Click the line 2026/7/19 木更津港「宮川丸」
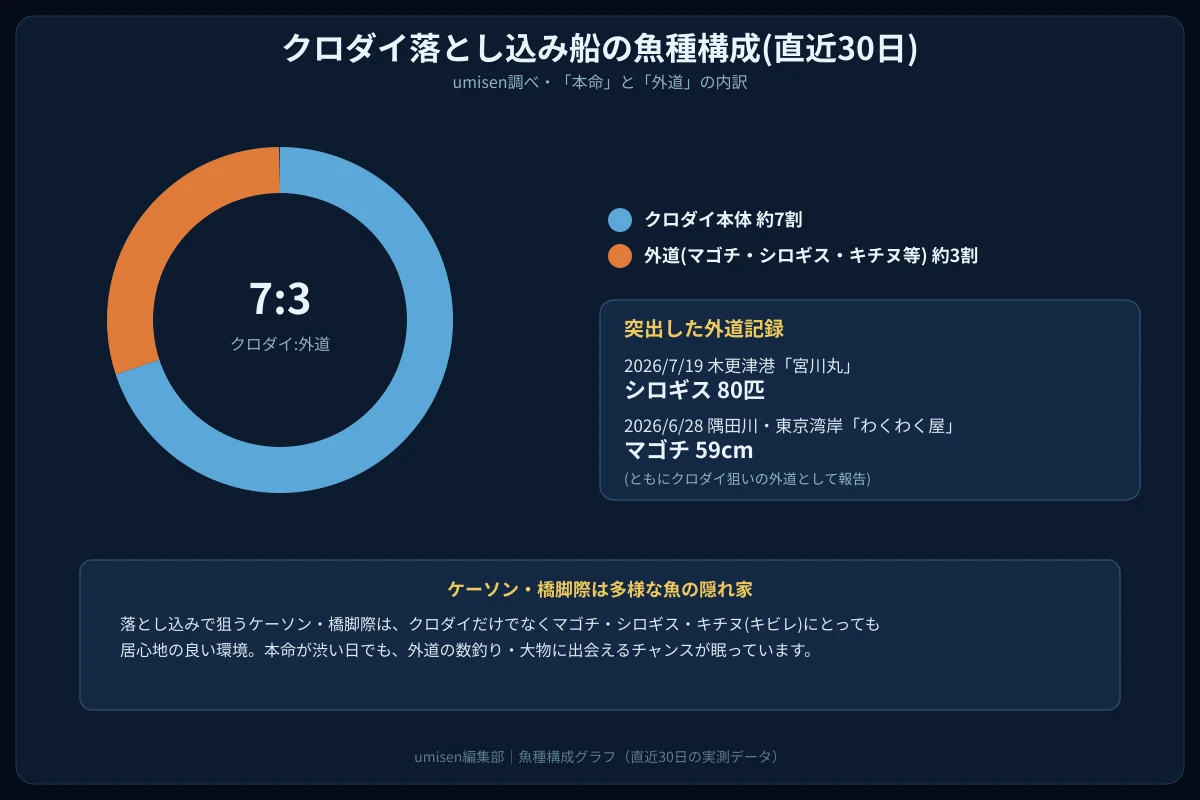The height and width of the screenshot is (800, 1200). tap(738, 366)
